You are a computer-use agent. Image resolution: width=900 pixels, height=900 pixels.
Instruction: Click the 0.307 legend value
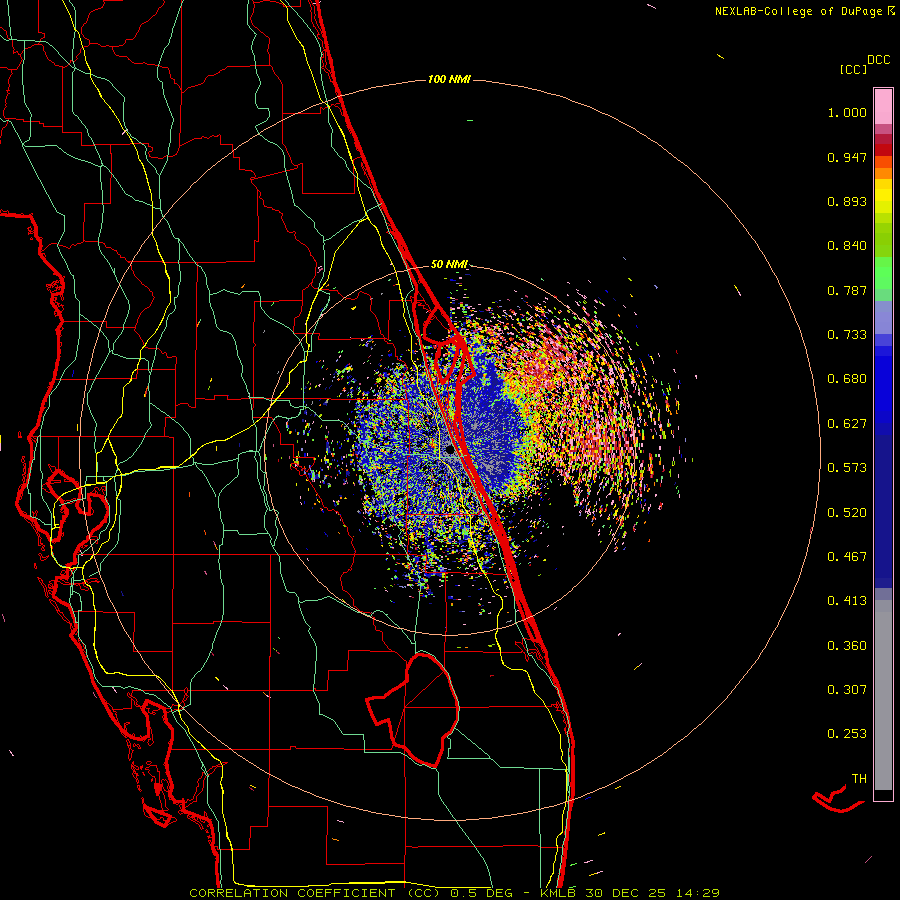point(847,690)
